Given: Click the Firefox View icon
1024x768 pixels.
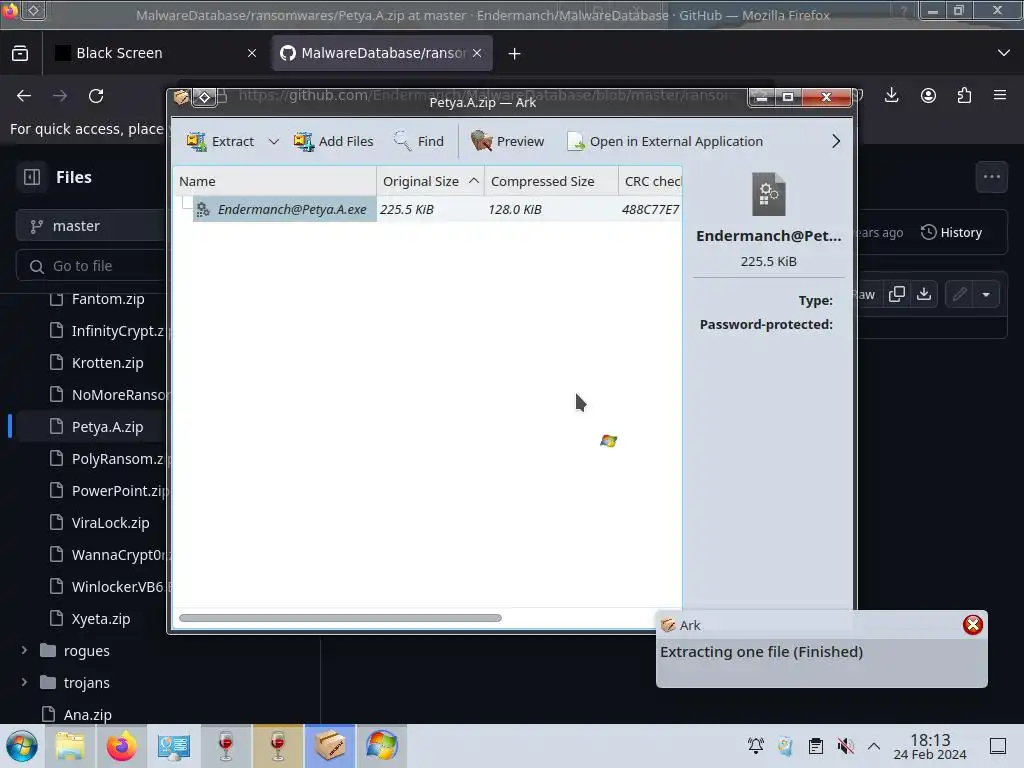Looking at the screenshot, I should click(x=20, y=53).
